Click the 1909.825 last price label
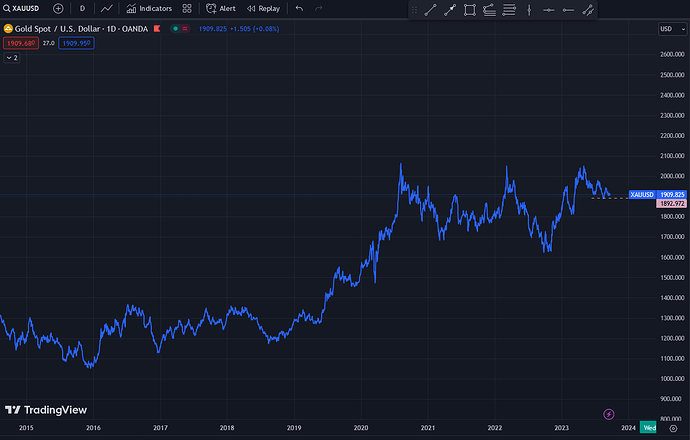 (672, 194)
